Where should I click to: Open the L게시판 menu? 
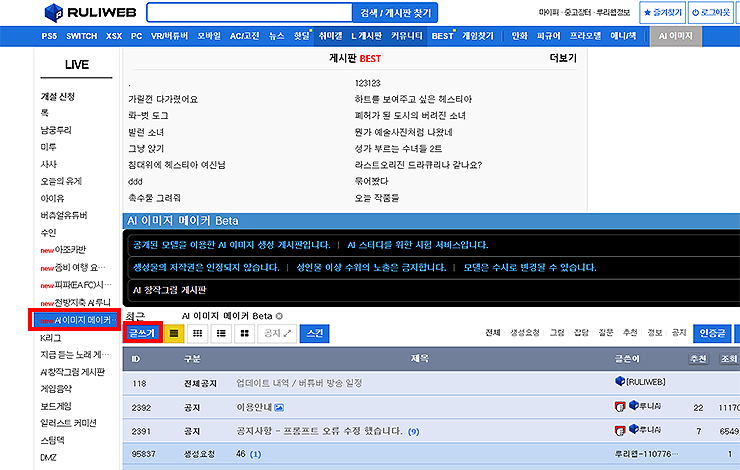point(366,36)
